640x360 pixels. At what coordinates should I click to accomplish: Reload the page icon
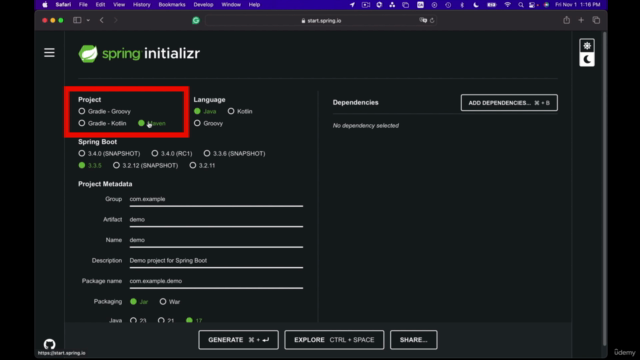pyautogui.click(x=432, y=20)
